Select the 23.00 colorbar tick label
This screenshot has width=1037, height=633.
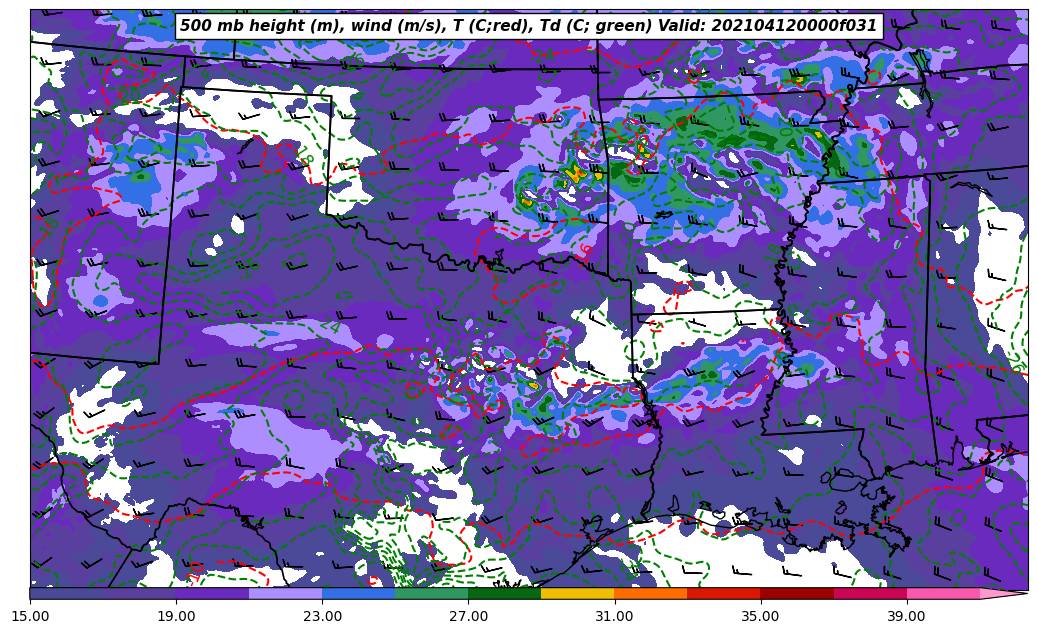(322, 616)
